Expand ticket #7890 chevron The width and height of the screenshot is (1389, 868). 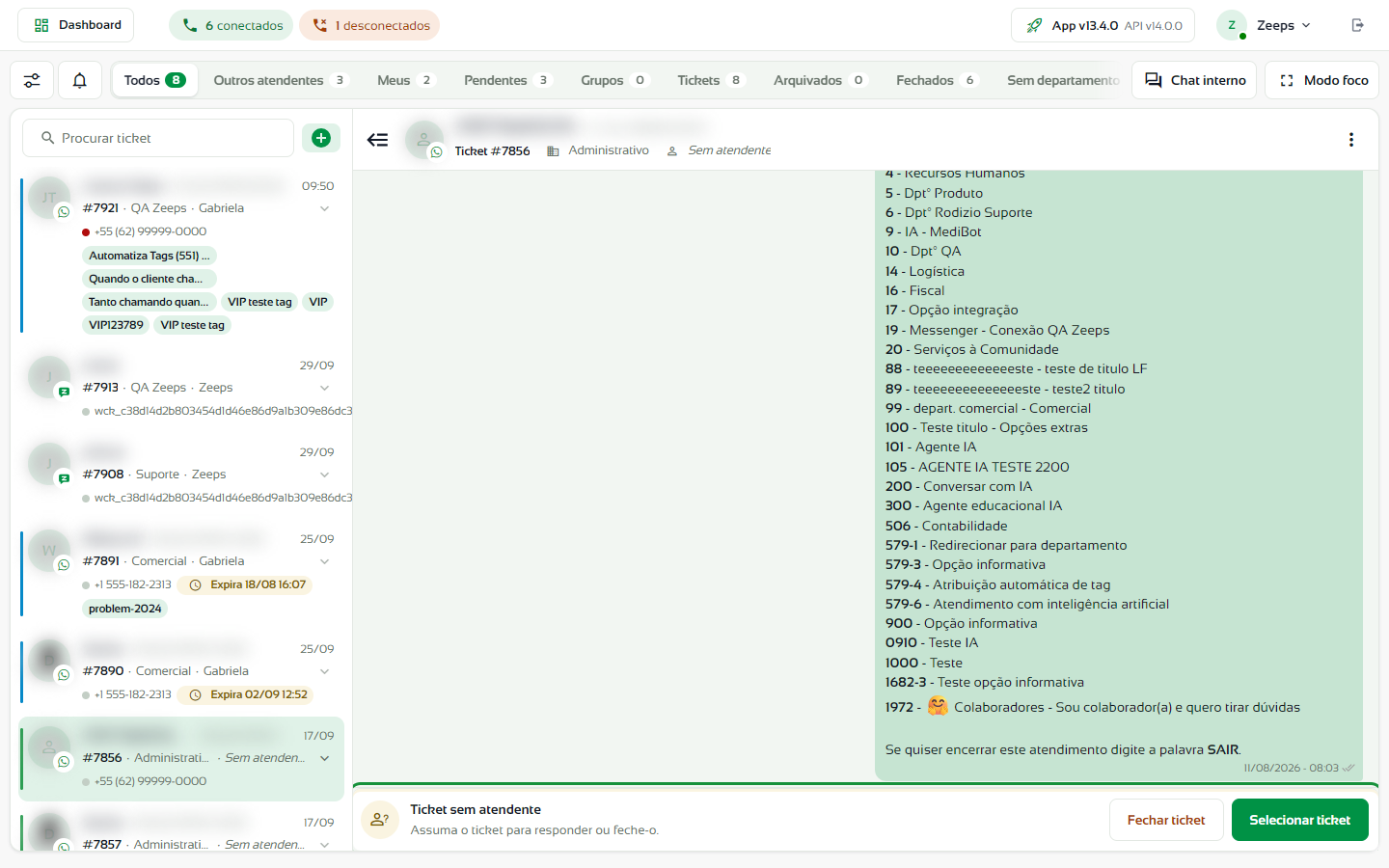(325, 671)
